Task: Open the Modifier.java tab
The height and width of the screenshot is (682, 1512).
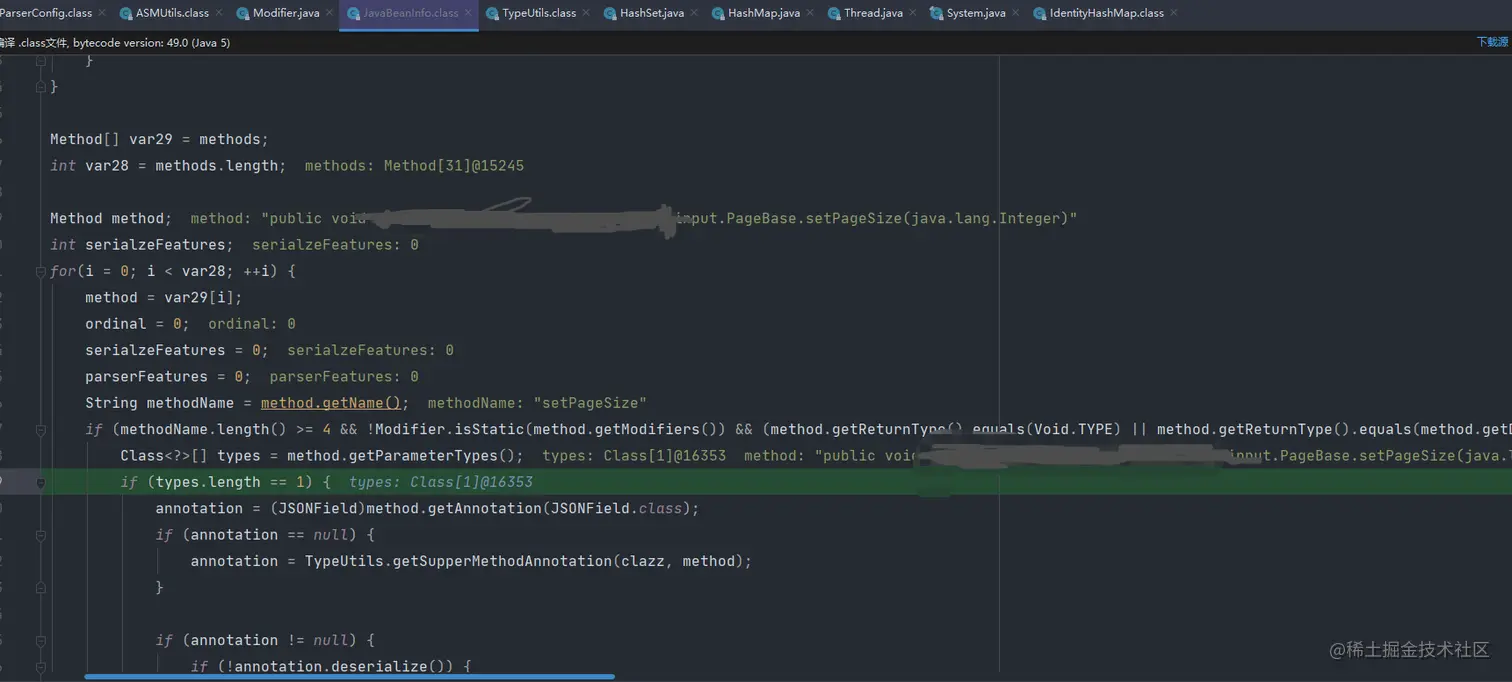Action: 286,13
